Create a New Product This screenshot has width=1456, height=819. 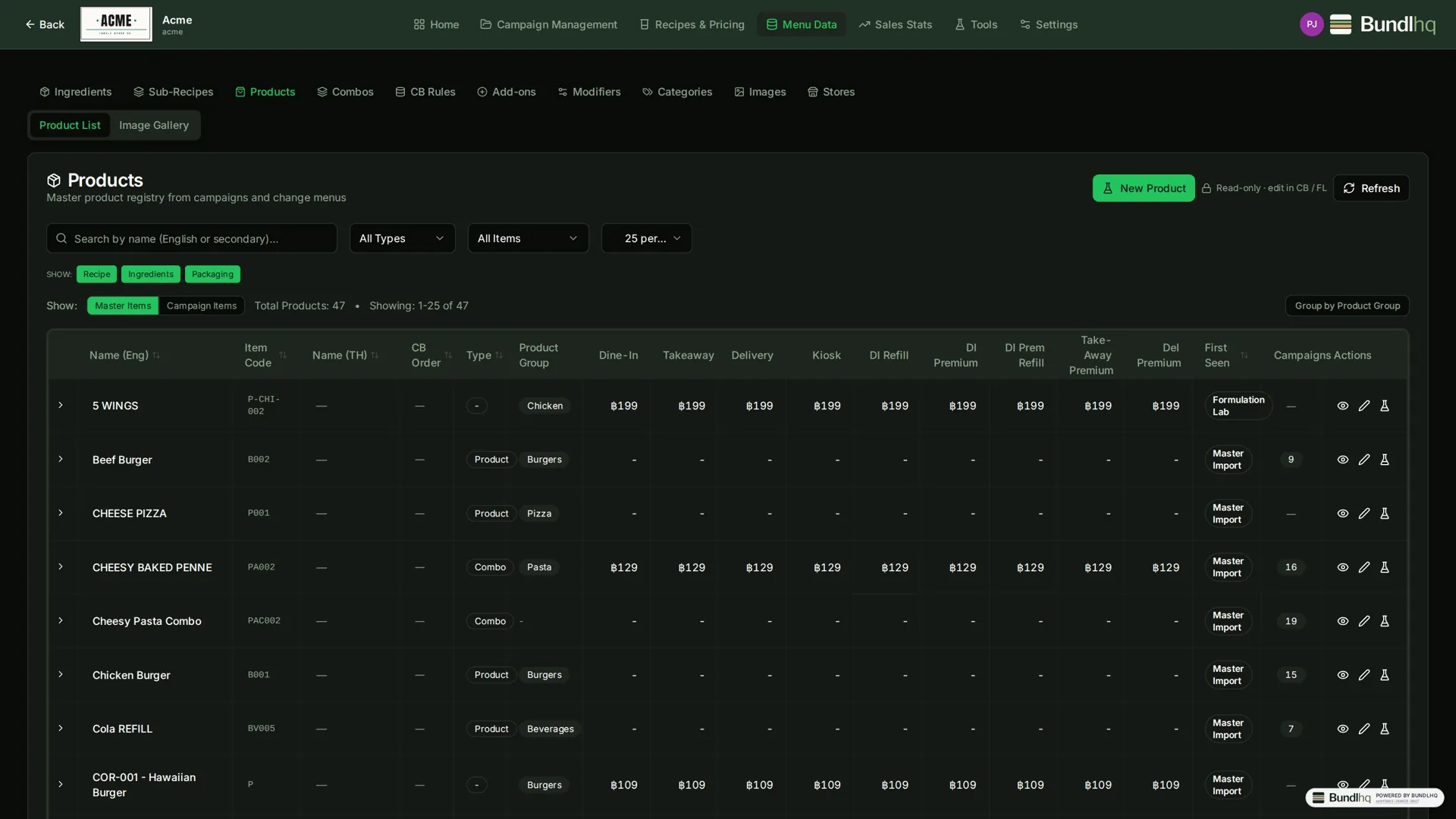(x=1144, y=188)
